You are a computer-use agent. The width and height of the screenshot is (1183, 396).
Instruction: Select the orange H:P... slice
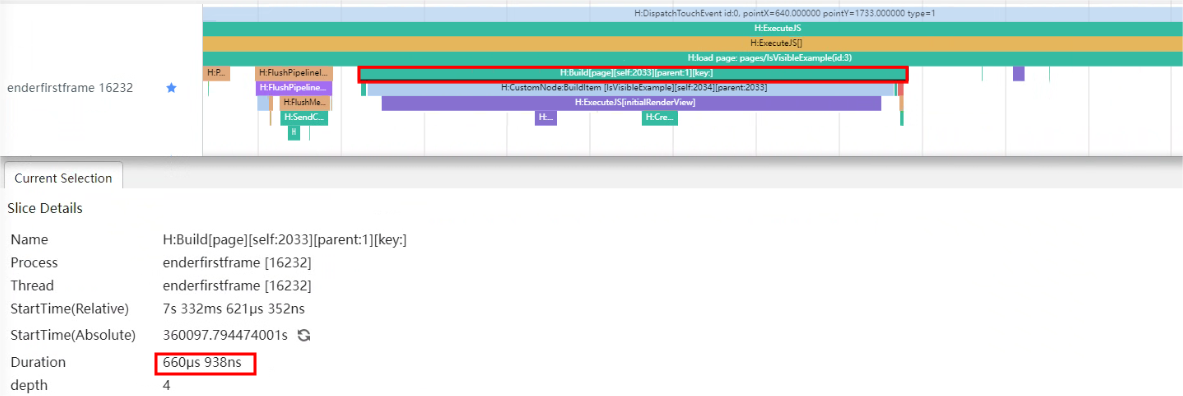click(217, 73)
